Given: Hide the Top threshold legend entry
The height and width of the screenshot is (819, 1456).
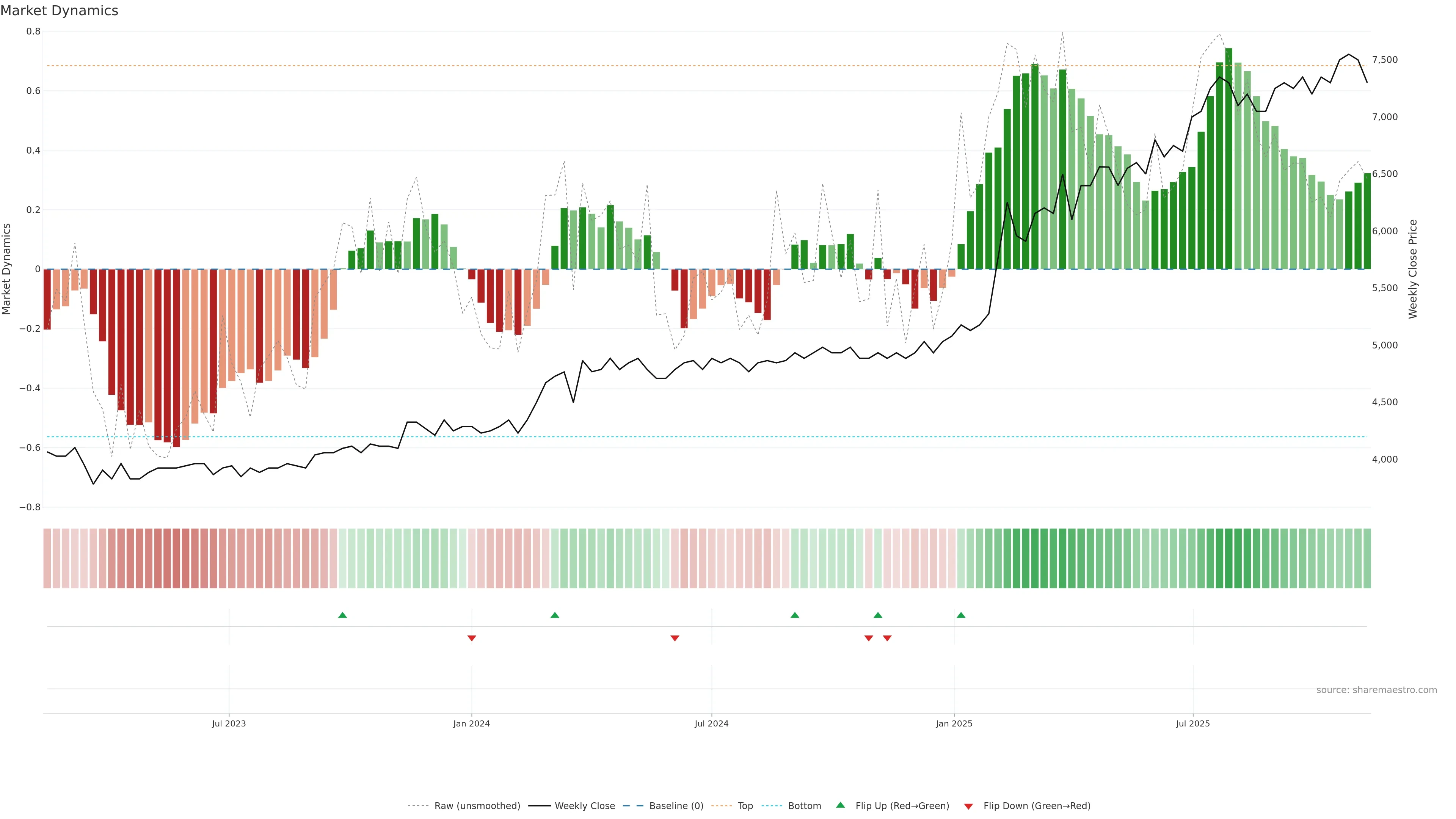Looking at the screenshot, I should click(745, 806).
